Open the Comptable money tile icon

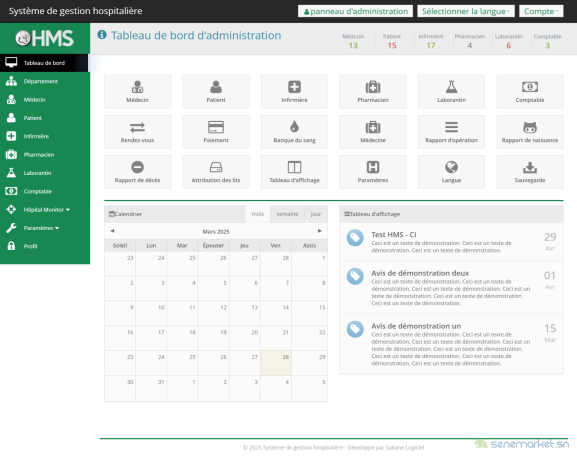pos(530,87)
